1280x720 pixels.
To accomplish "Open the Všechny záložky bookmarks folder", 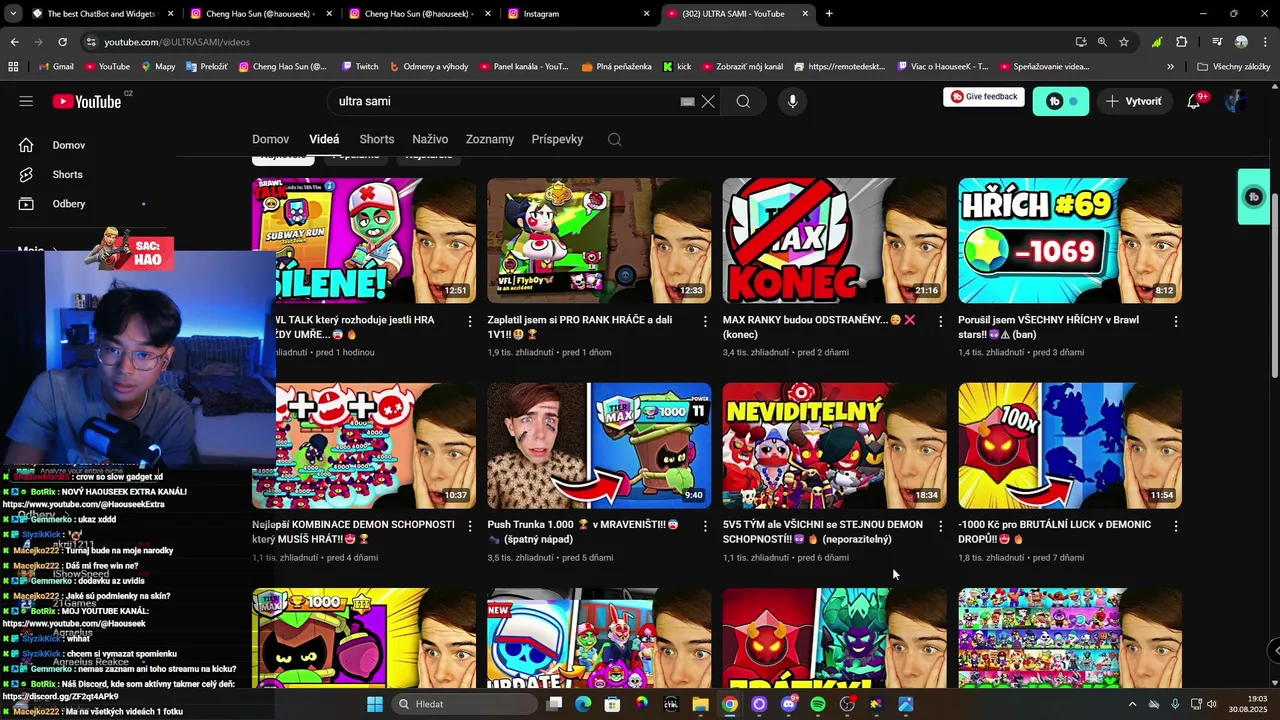I will 1233,67.
